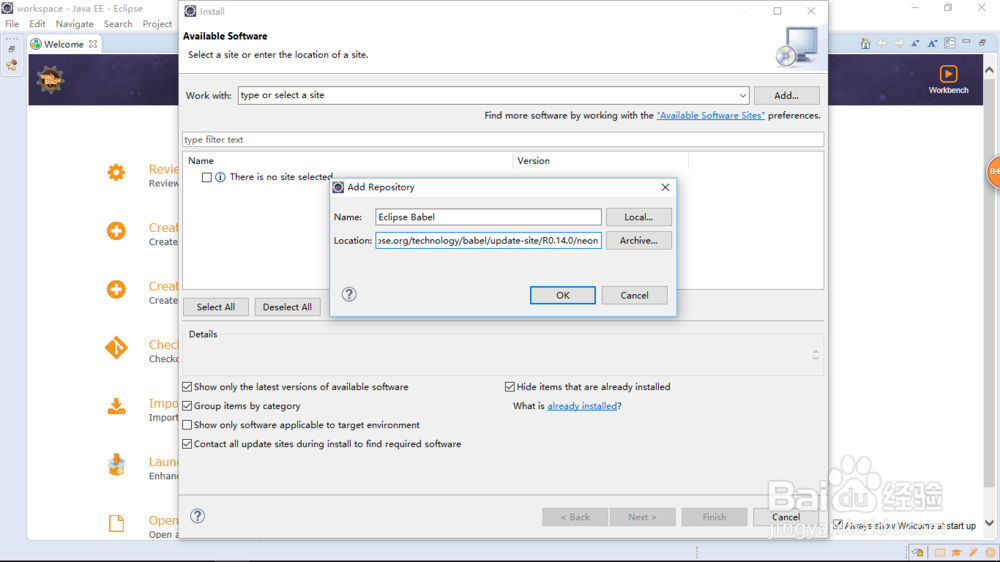Click Checkout Git diamond icon
This screenshot has width=1000, height=562.
[116, 348]
